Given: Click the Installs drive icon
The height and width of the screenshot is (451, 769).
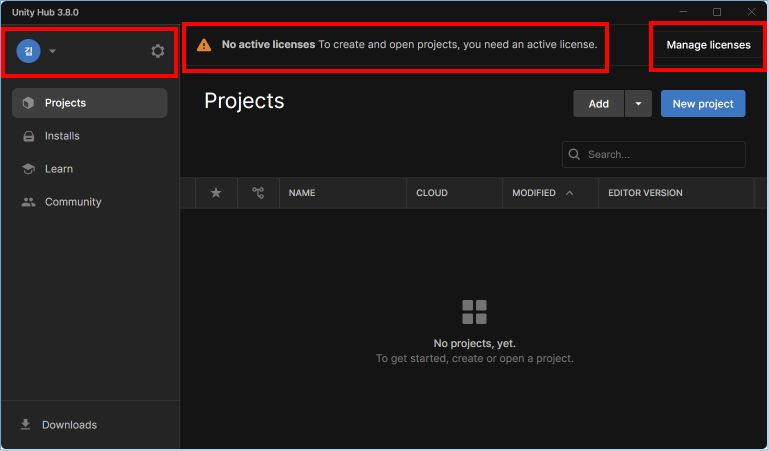Looking at the screenshot, I should [29, 136].
